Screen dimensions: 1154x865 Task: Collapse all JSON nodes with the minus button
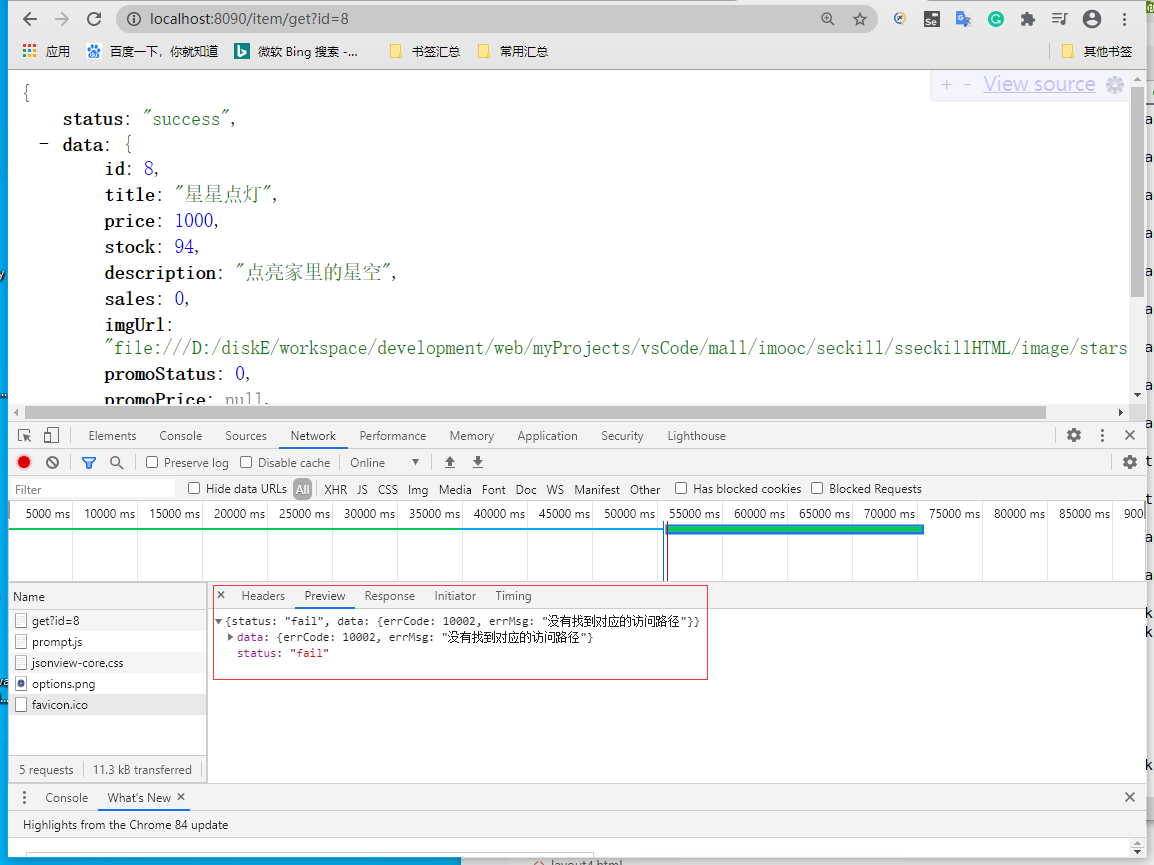coord(967,85)
